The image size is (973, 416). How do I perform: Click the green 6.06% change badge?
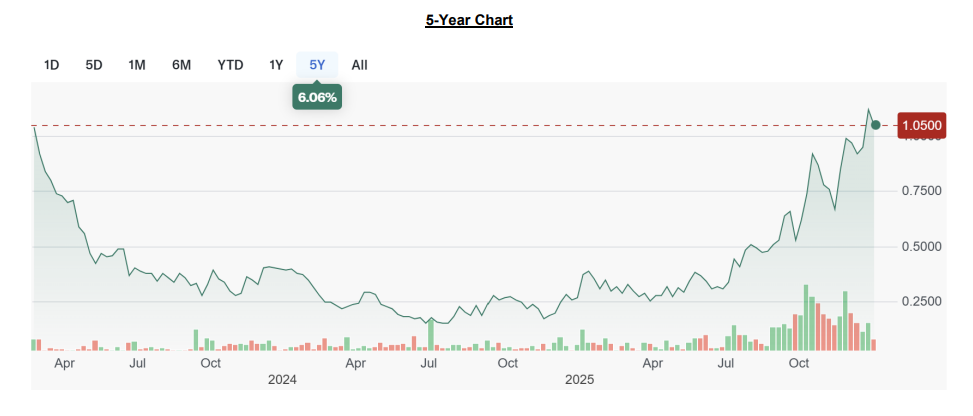tap(317, 97)
